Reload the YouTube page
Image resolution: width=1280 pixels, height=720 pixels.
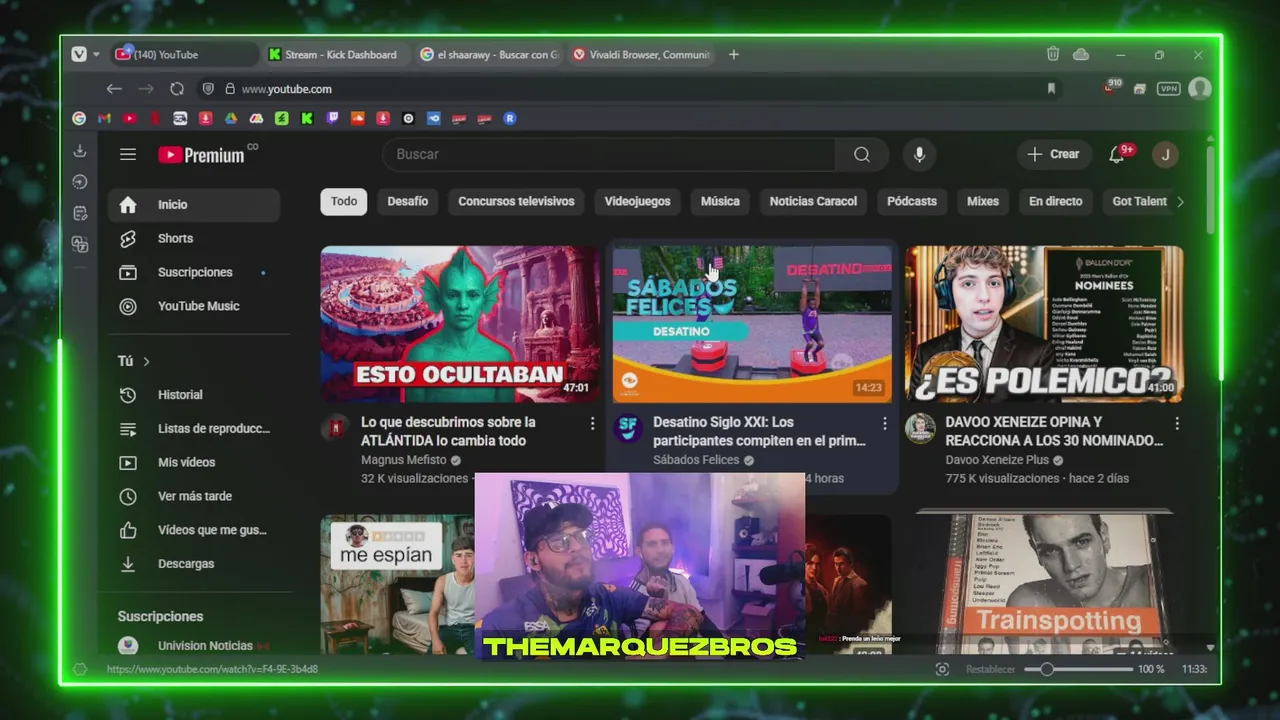pos(177,89)
